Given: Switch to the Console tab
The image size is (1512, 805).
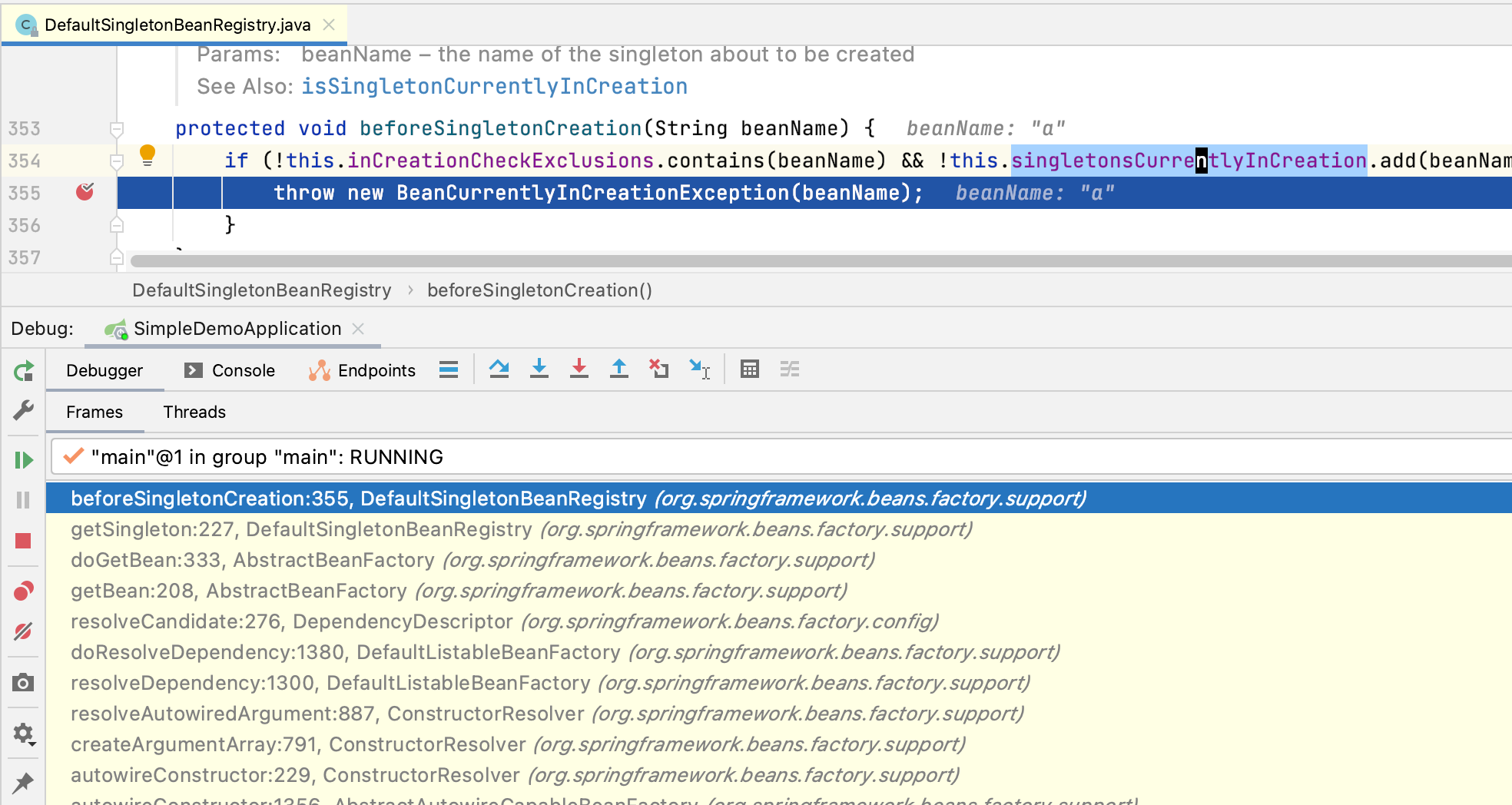Looking at the screenshot, I should [230, 370].
